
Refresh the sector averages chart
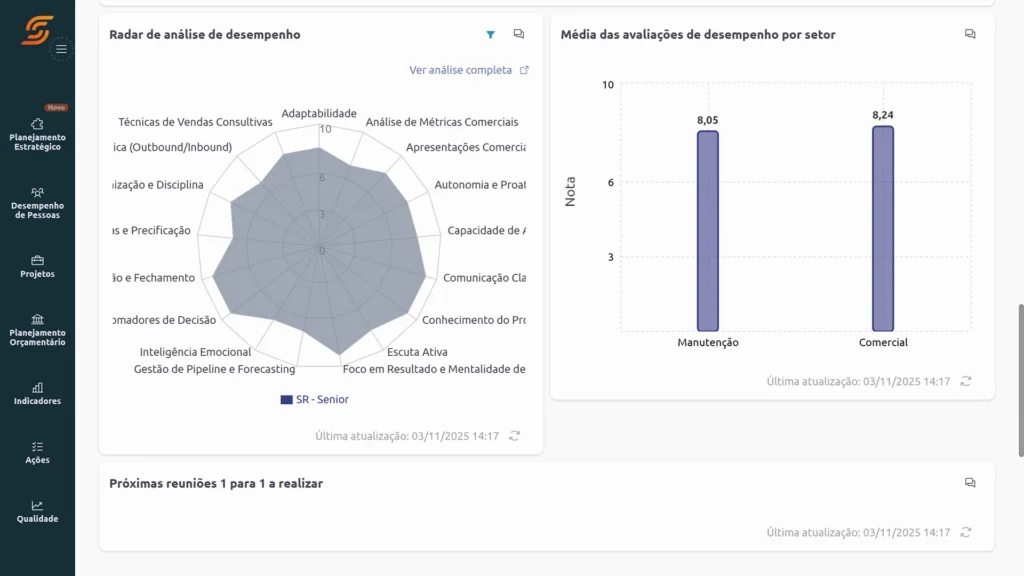coord(964,381)
